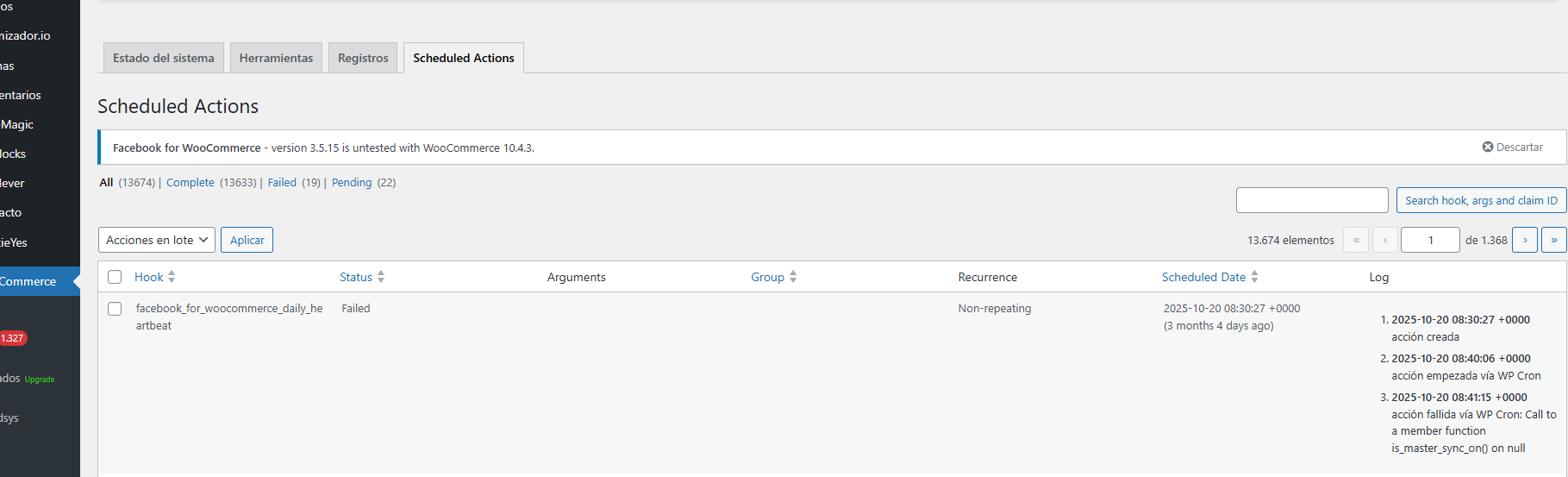Viewport: 1568px width, 477px height.
Task: Click Search hook, args and claim ID button
Action: point(1480,200)
